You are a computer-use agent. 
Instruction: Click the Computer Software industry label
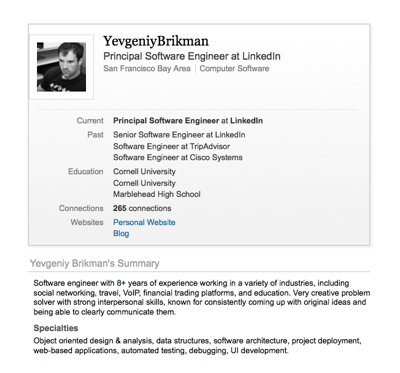[234, 69]
